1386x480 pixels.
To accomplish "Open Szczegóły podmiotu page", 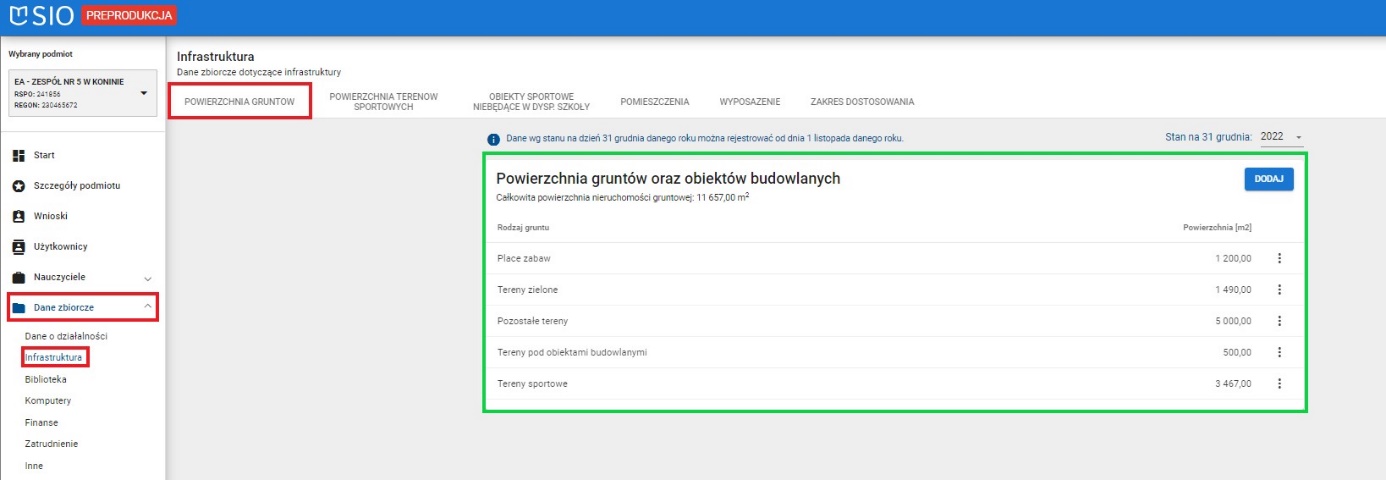I will coord(78,186).
